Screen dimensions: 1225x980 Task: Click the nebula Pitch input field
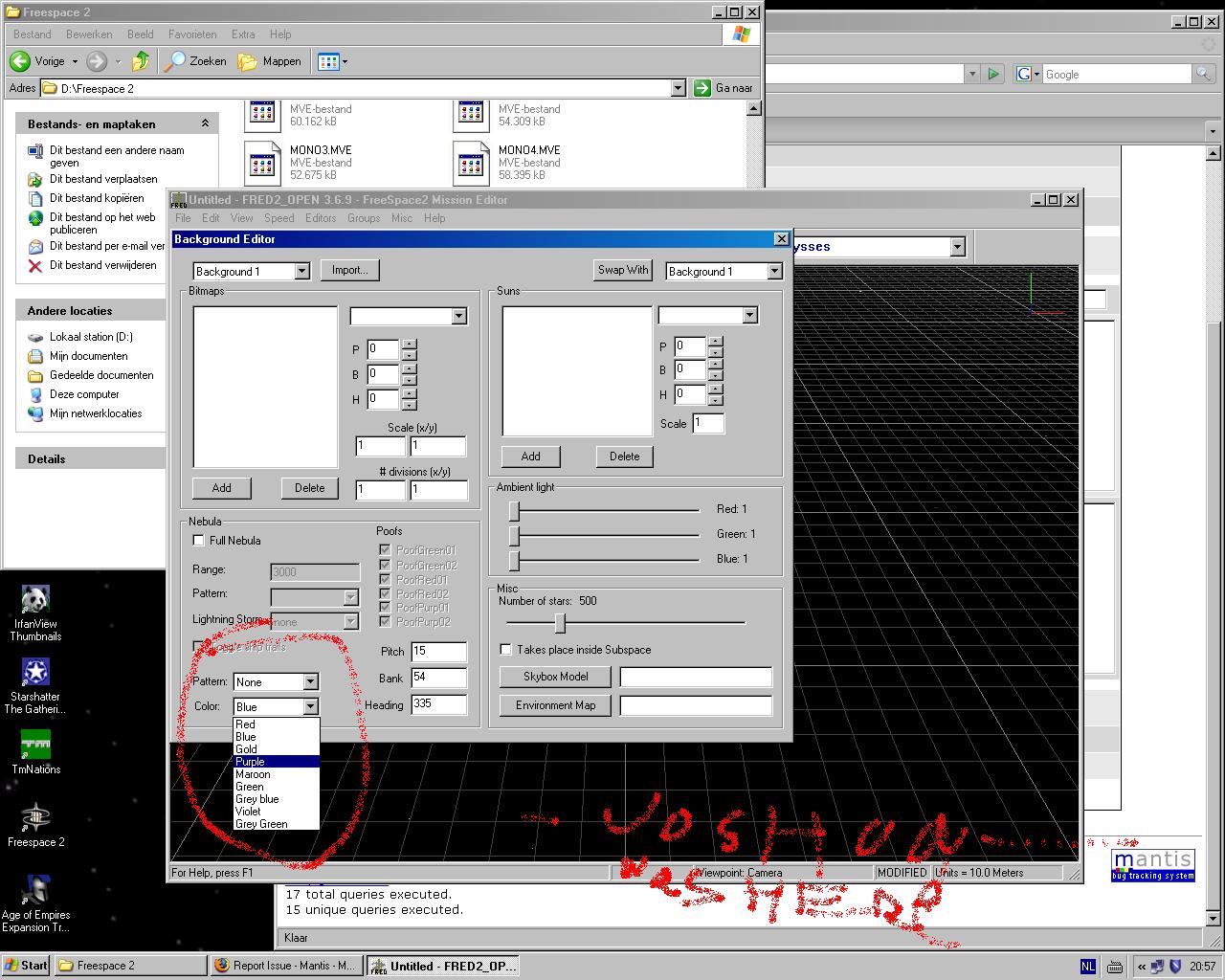tap(439, 652)
